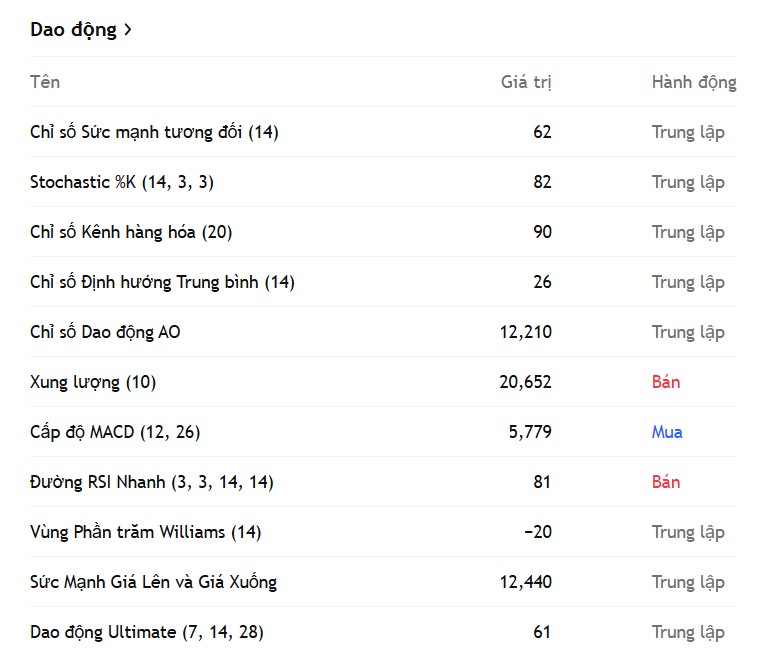The height and width of the screenshot is (667, 761).
Task: Select Chỉ số Định hướng Trung bình (14)
Action: pyautogui.click(x=162, y=282)
